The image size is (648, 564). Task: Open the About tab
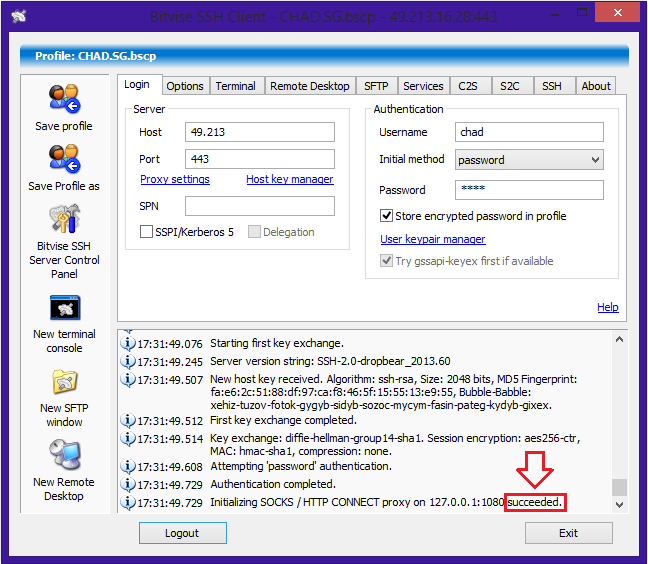(x=596, y=86)
